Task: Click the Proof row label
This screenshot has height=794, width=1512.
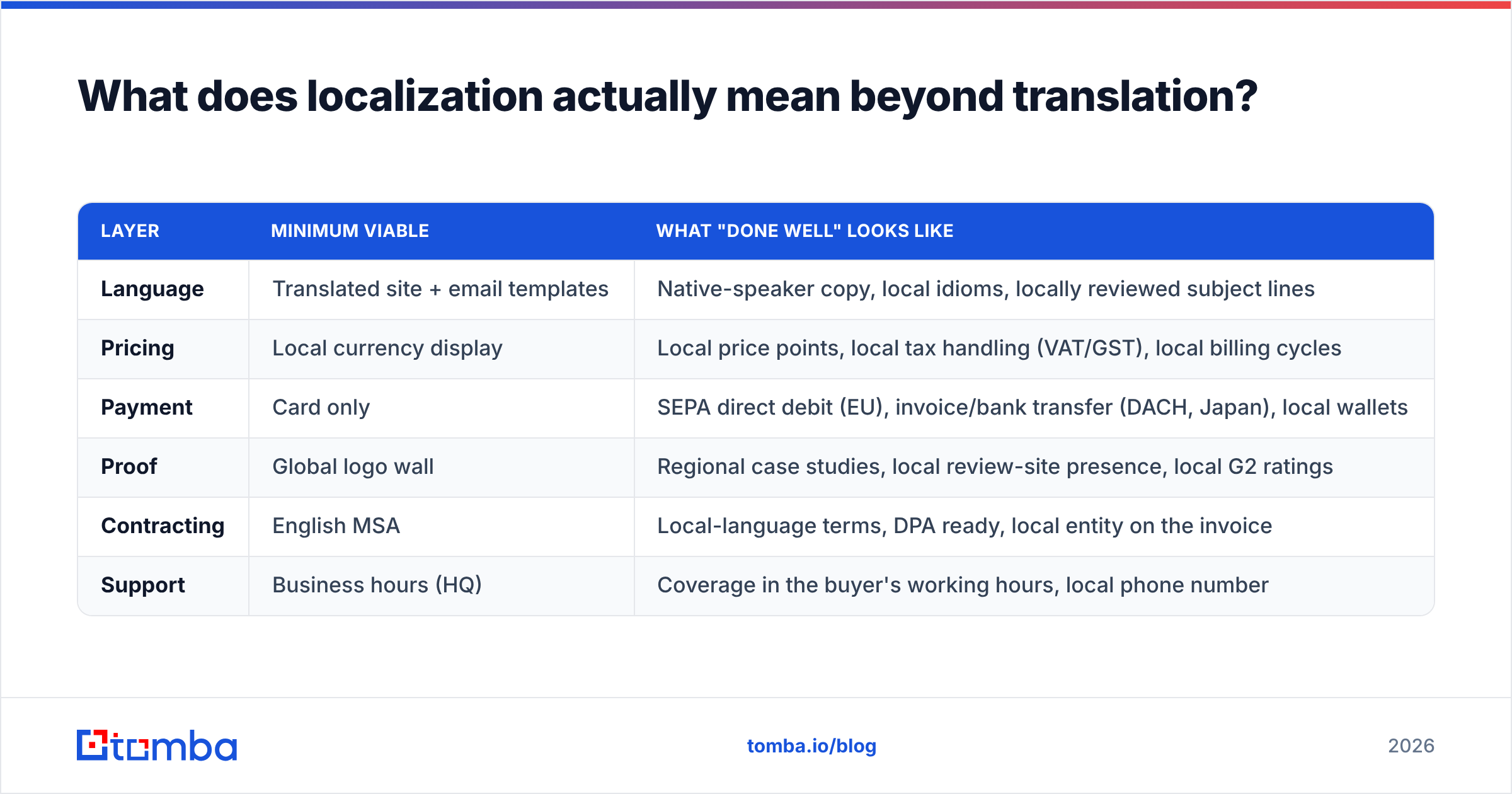Action: [129, 467]
